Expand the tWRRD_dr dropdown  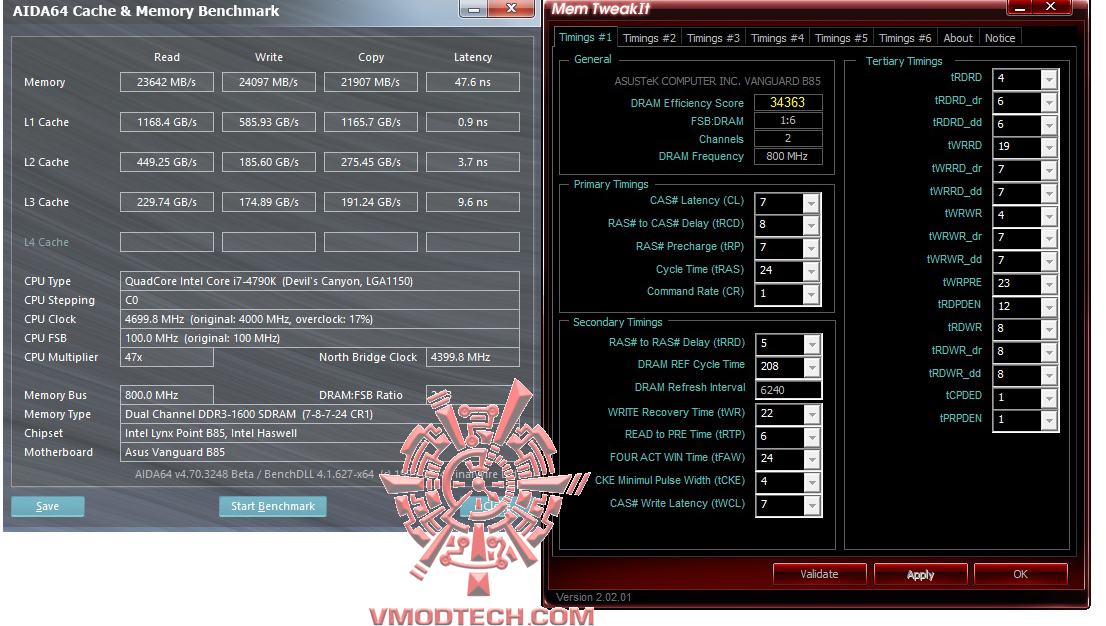point(1050,170)
